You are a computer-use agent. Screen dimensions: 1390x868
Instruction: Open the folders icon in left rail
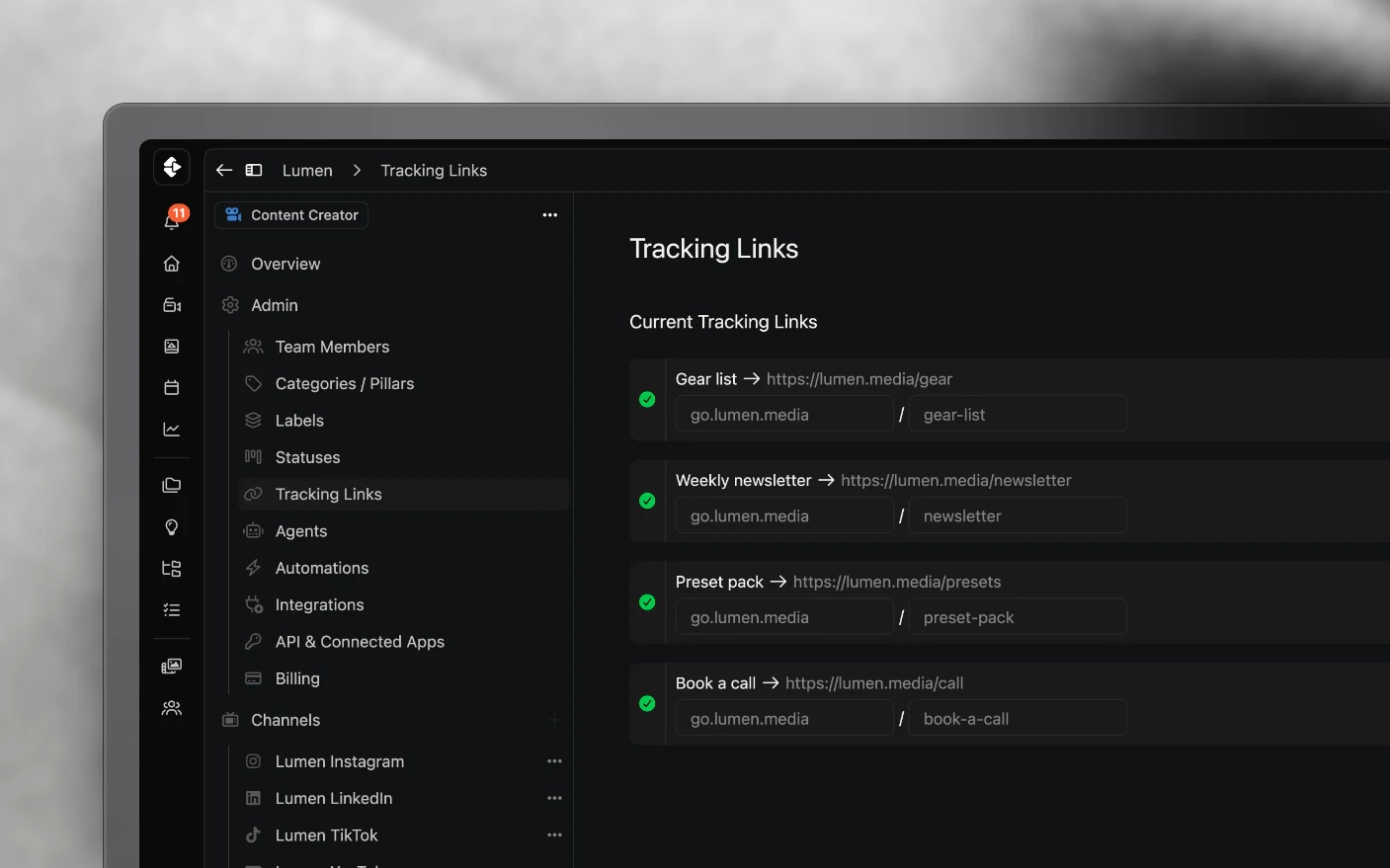coord(172,485)
